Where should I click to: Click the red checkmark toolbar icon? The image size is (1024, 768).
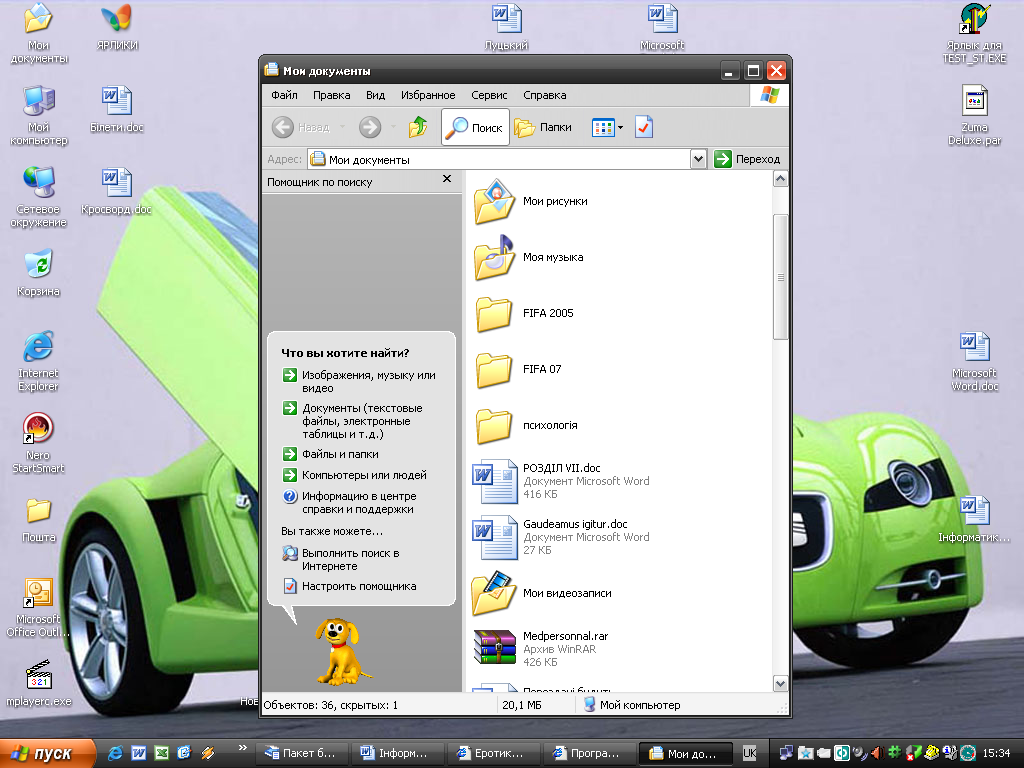644,127
